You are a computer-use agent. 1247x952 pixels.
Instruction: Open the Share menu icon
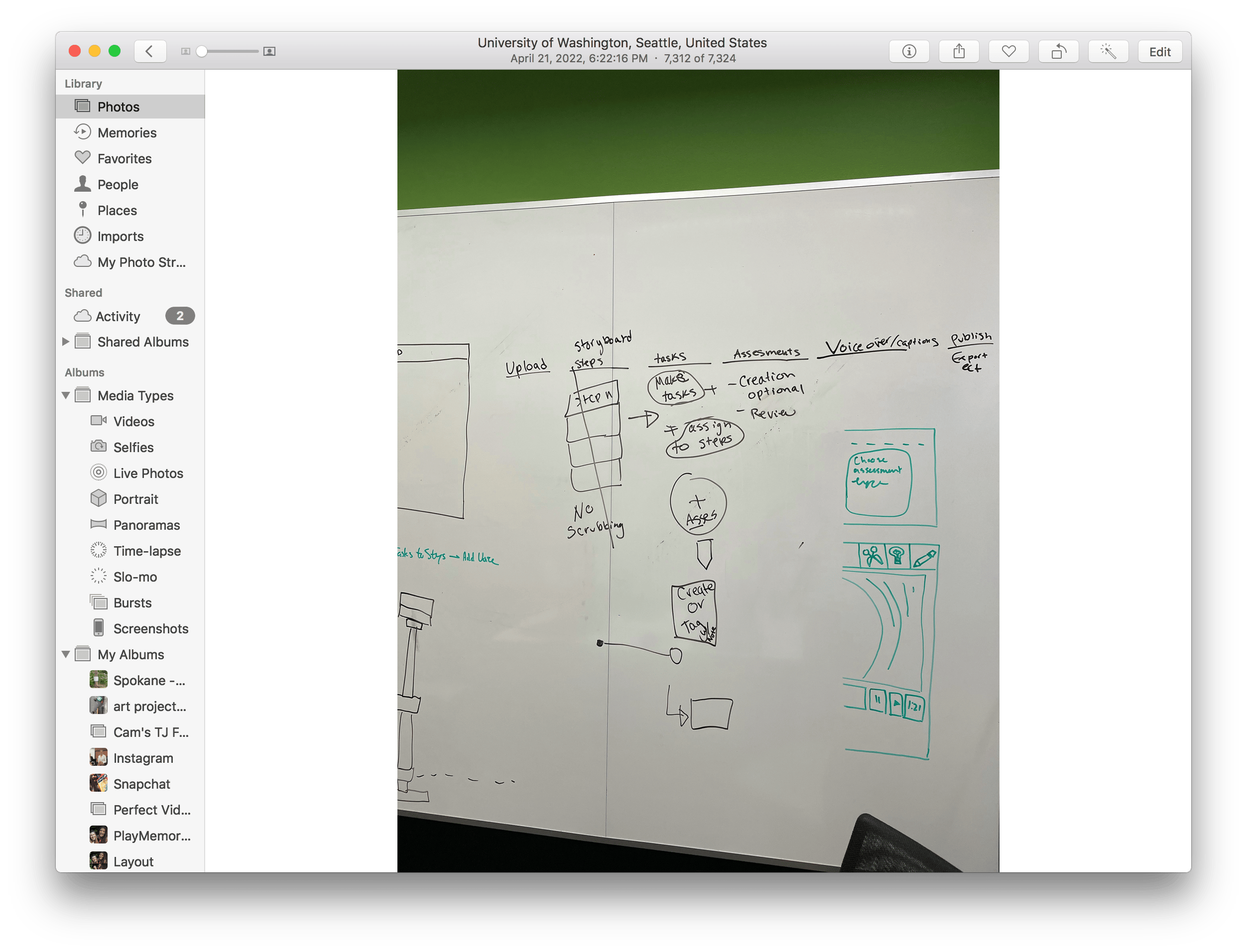(959, 52)
